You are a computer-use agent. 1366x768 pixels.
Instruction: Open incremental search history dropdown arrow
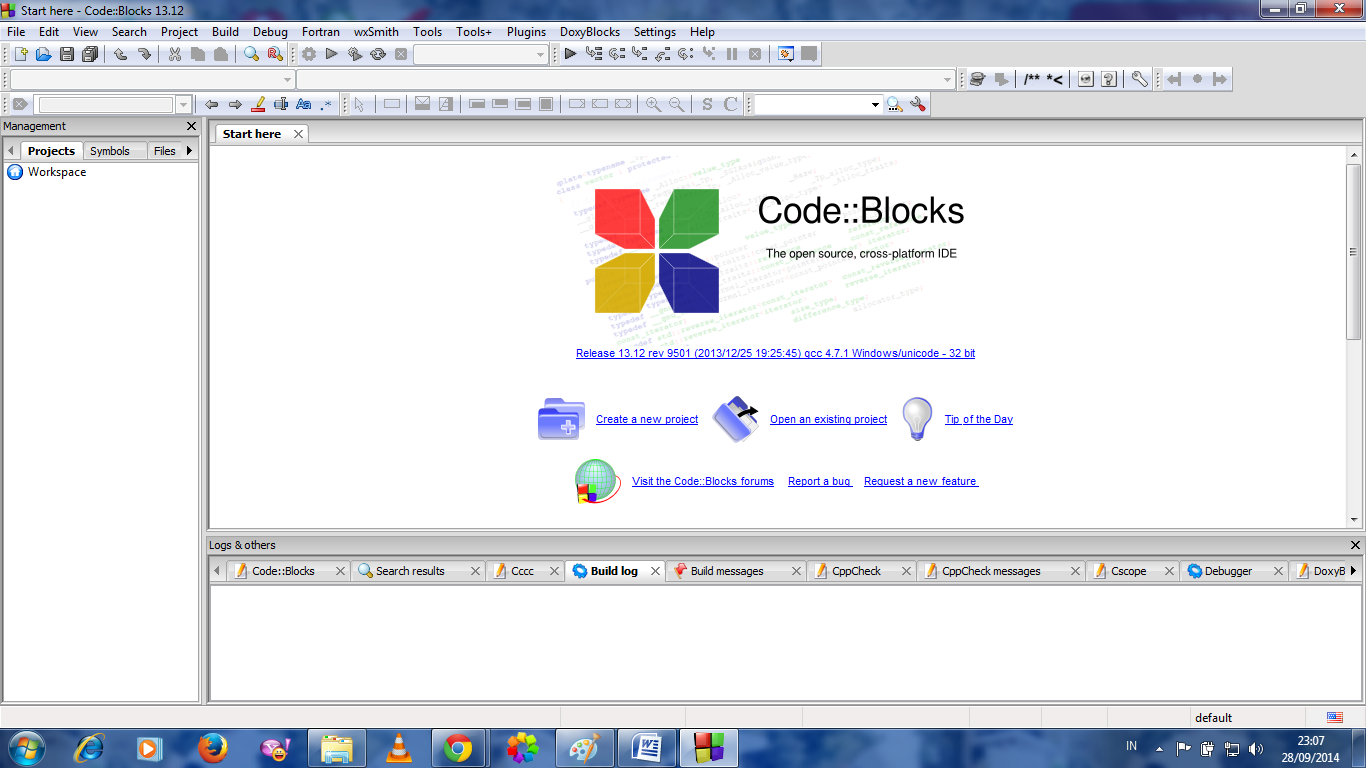[x=184, y=104]
